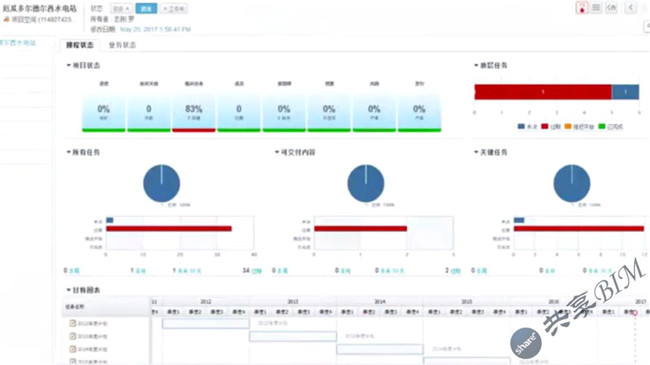The image size is (650, 365).
Task: Collapse the project status section triangle
Action: coord(68,65)
